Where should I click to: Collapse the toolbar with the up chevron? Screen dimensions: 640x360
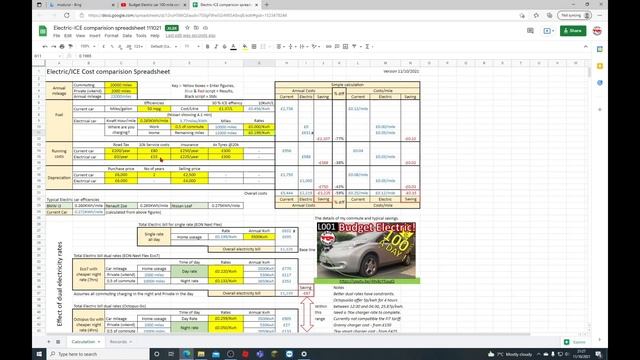586,47
